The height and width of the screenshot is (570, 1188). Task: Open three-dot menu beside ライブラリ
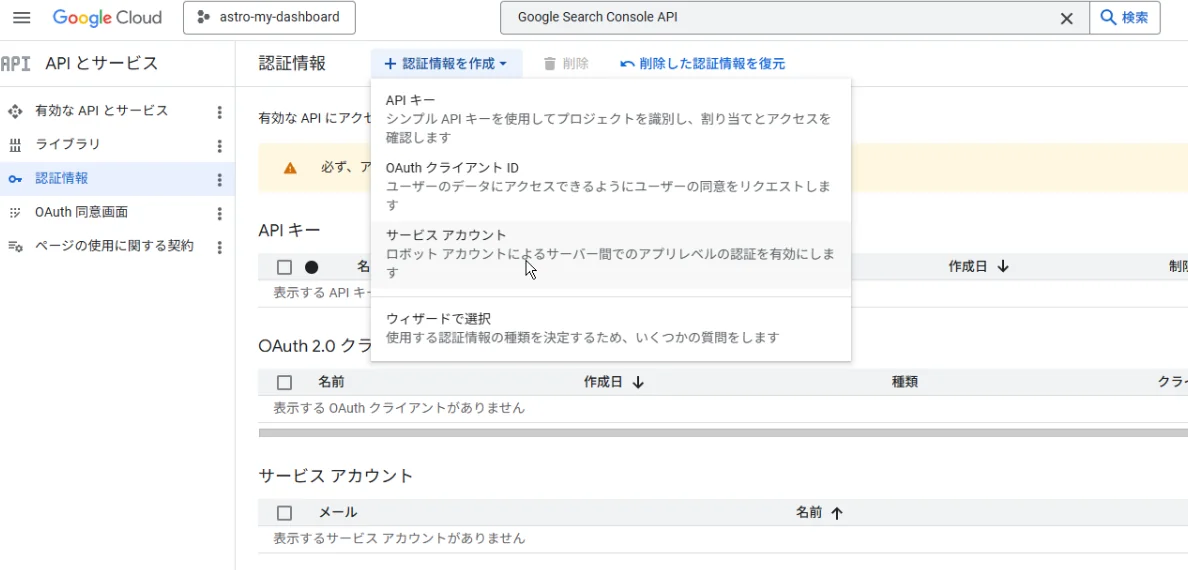coord(219,146)
